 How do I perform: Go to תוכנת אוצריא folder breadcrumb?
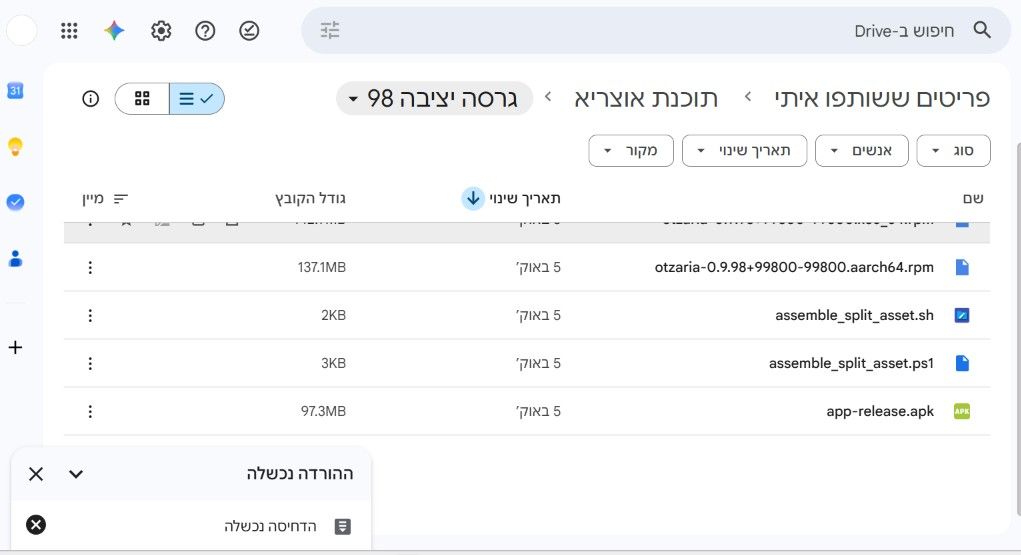(x=646, y=98)
